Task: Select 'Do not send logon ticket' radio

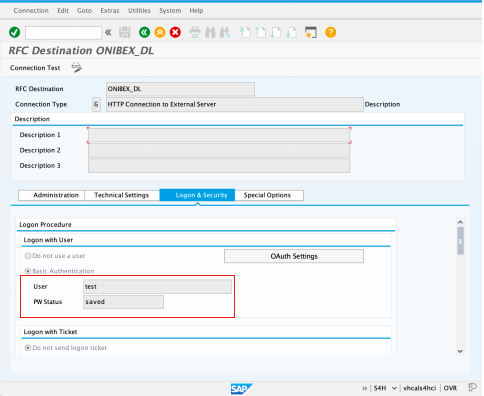Action: (28, 348)
